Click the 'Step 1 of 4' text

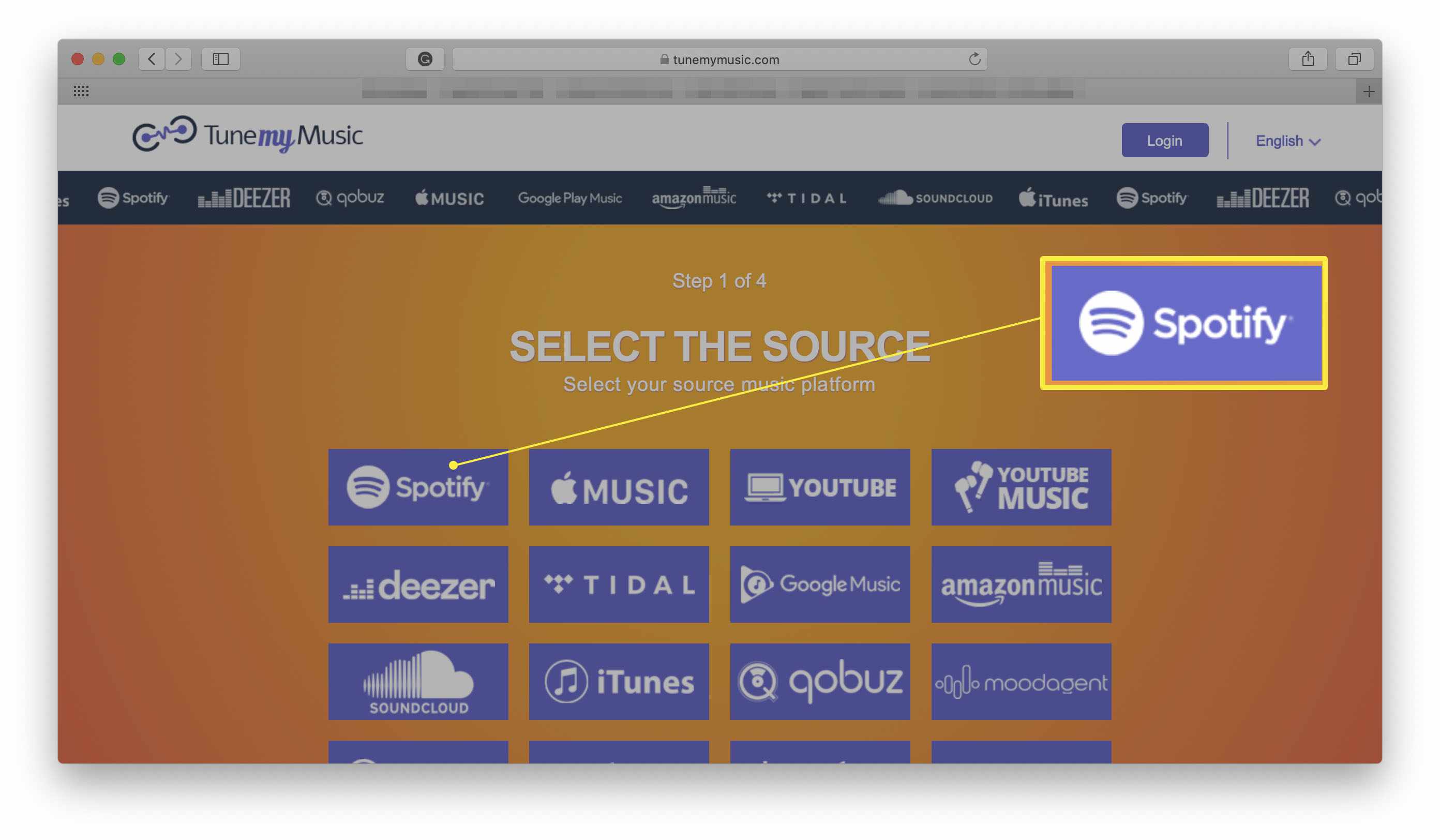719,280
